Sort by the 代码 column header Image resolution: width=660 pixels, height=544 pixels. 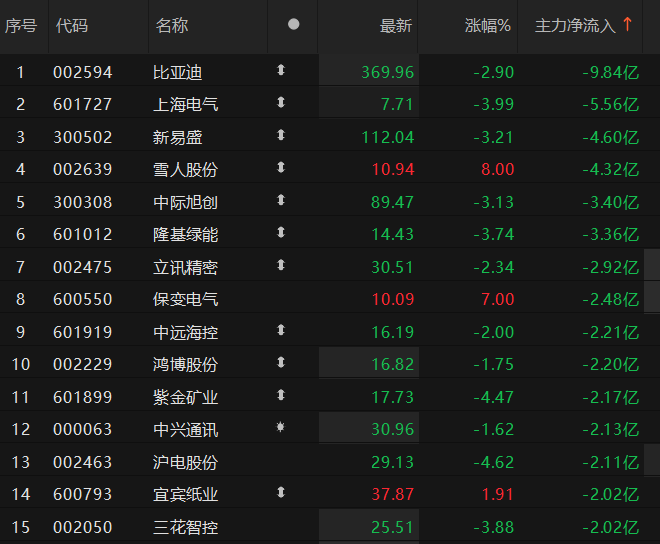pyautogui.click(x=71, y=26)
